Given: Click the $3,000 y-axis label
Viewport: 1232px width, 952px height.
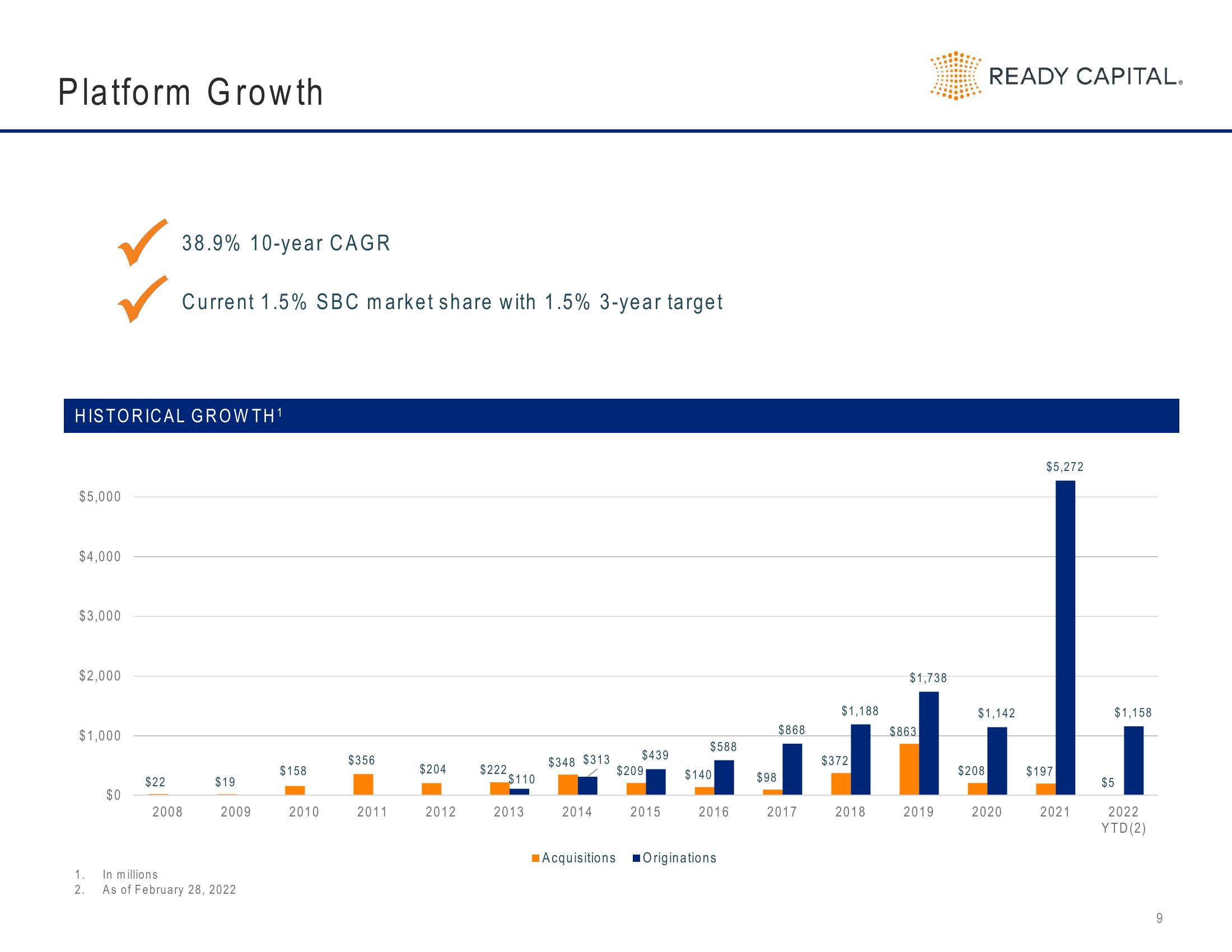Looking at the screenshot, I should click(x=100, y=616).
